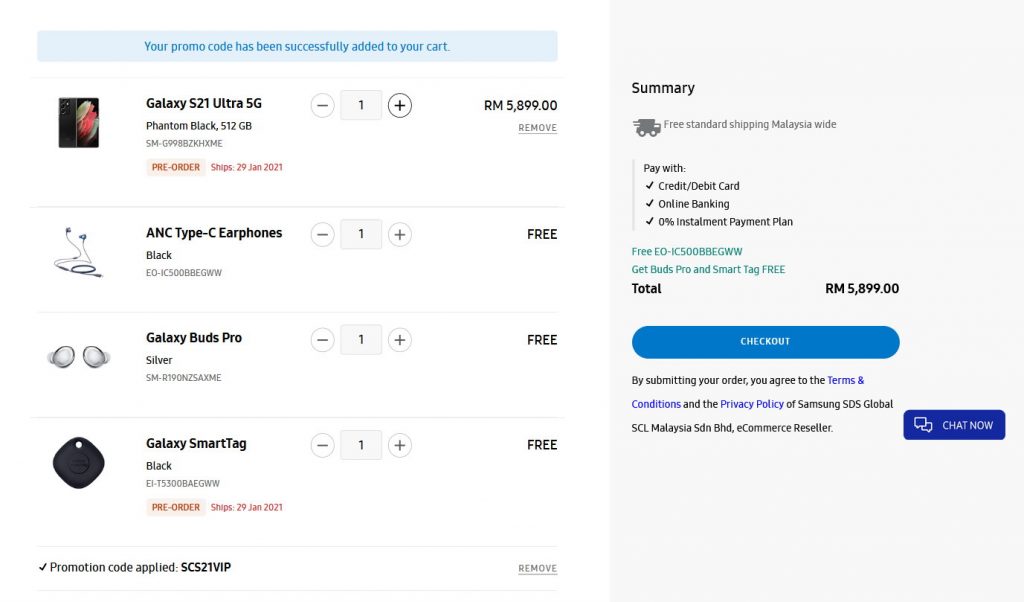Click 'Free EO-IC500BBEGWW' promo text
1024x602 pixels.
coord(687,251)
